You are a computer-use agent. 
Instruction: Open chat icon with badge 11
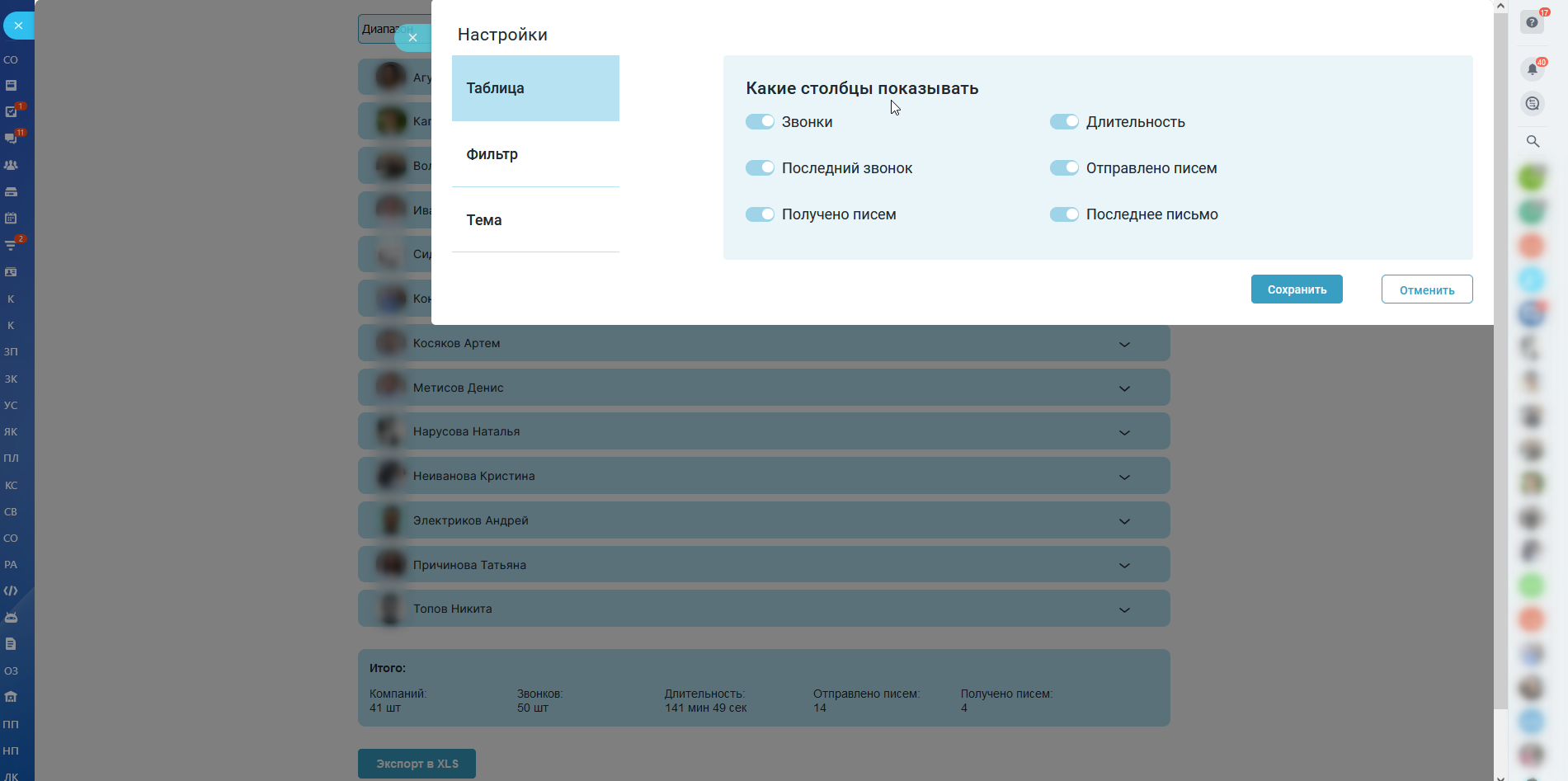(11, 139)
